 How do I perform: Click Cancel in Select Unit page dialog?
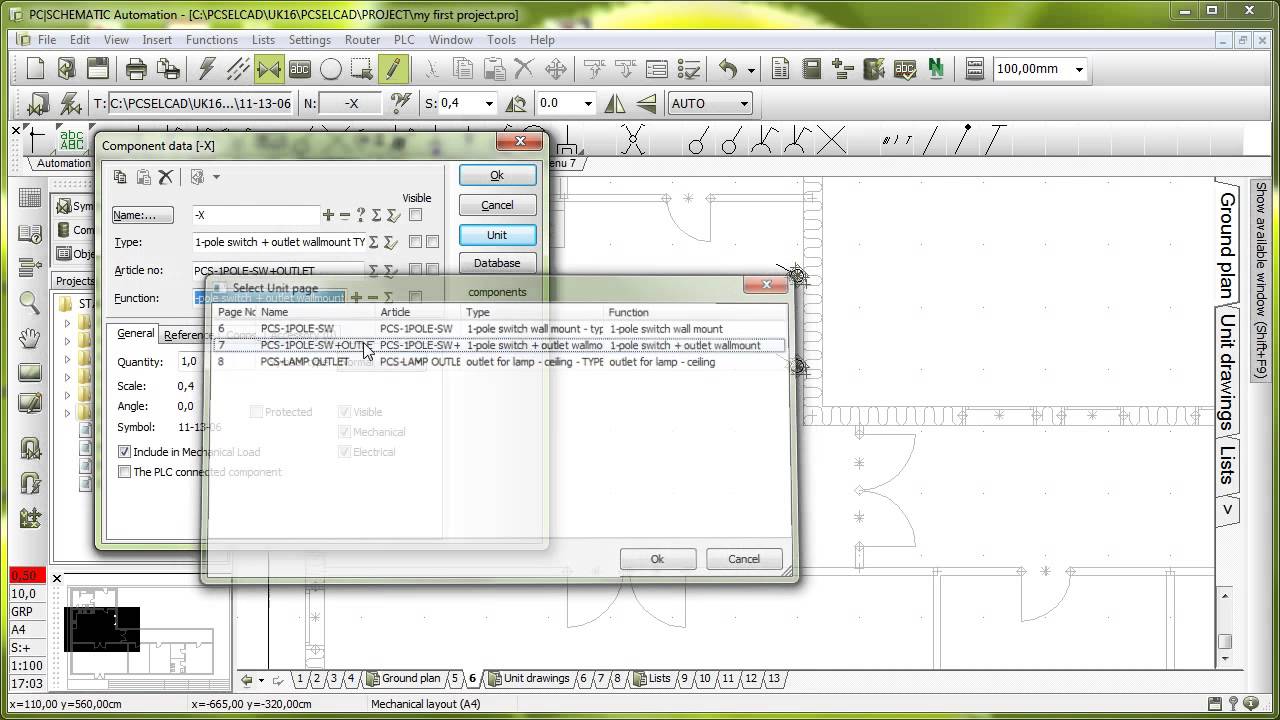[743, 559]
